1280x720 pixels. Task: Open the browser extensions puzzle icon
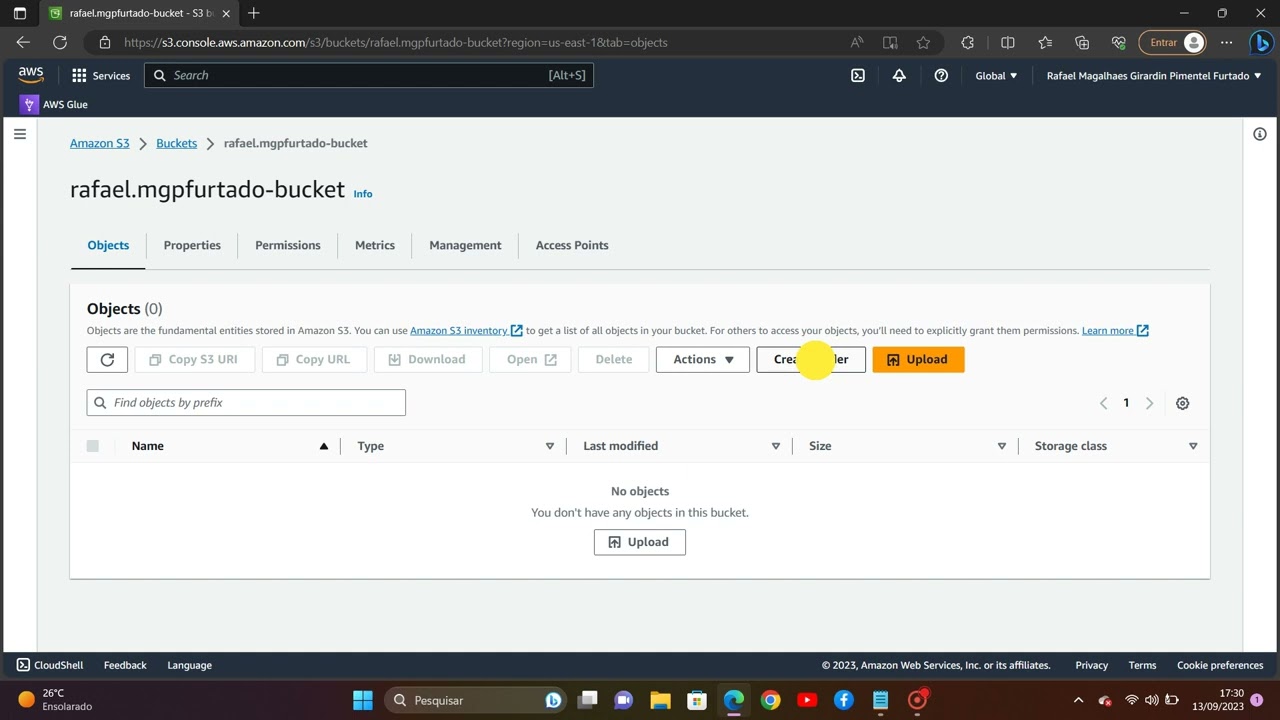coord(967,42)
